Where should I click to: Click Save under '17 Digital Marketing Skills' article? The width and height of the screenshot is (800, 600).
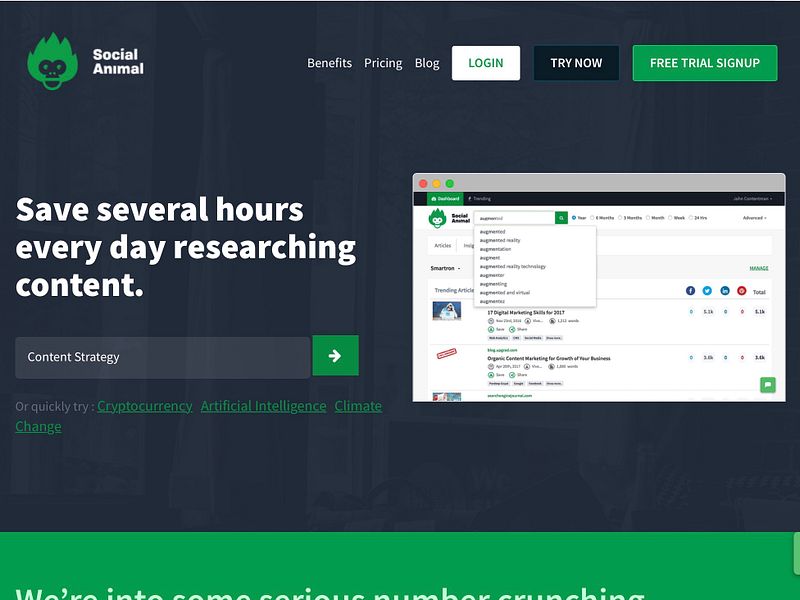tap(496, 330)
